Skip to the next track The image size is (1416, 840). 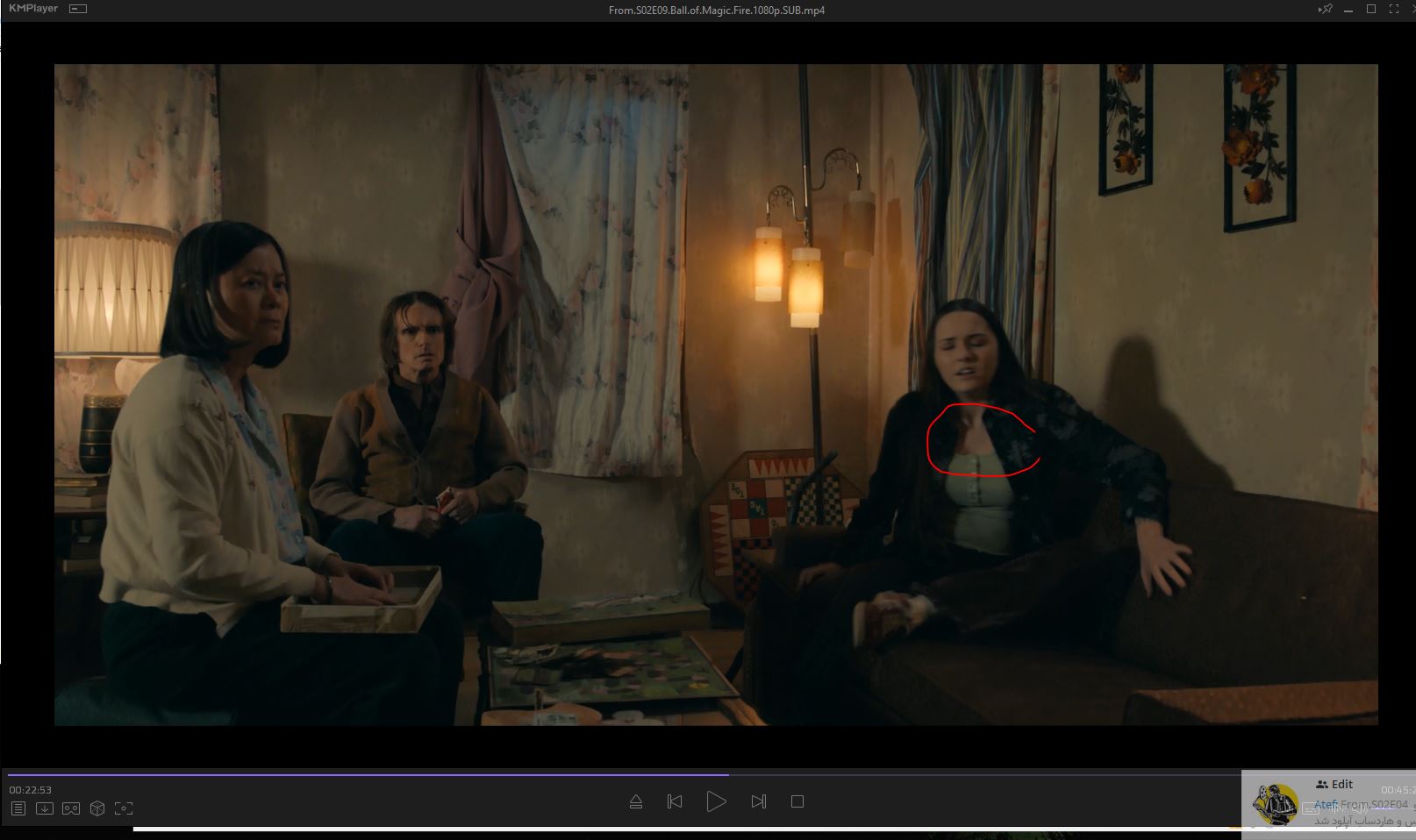click(x=759, y=801)
